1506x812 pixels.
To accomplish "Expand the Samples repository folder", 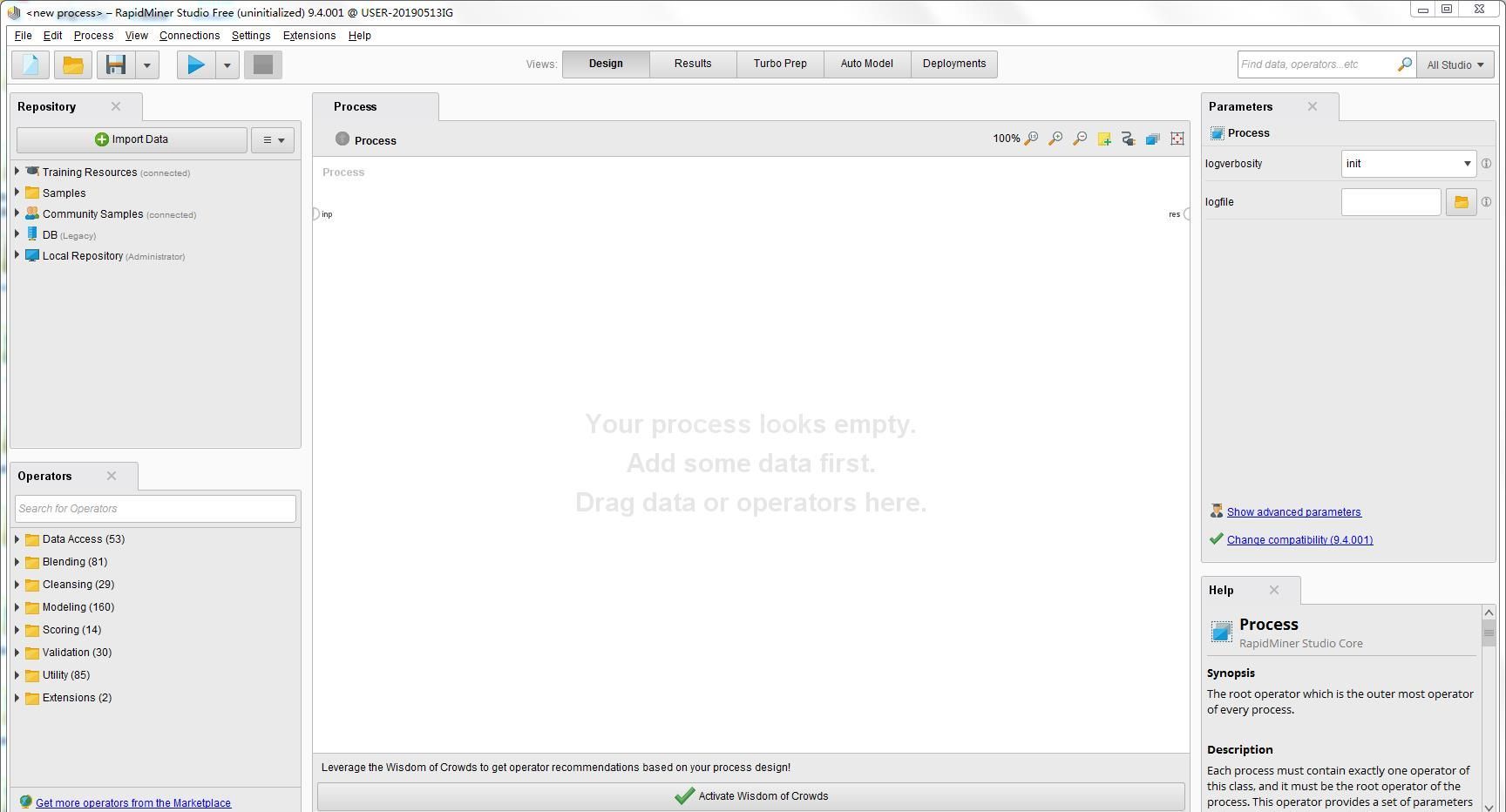I will (x=17, y=193).
